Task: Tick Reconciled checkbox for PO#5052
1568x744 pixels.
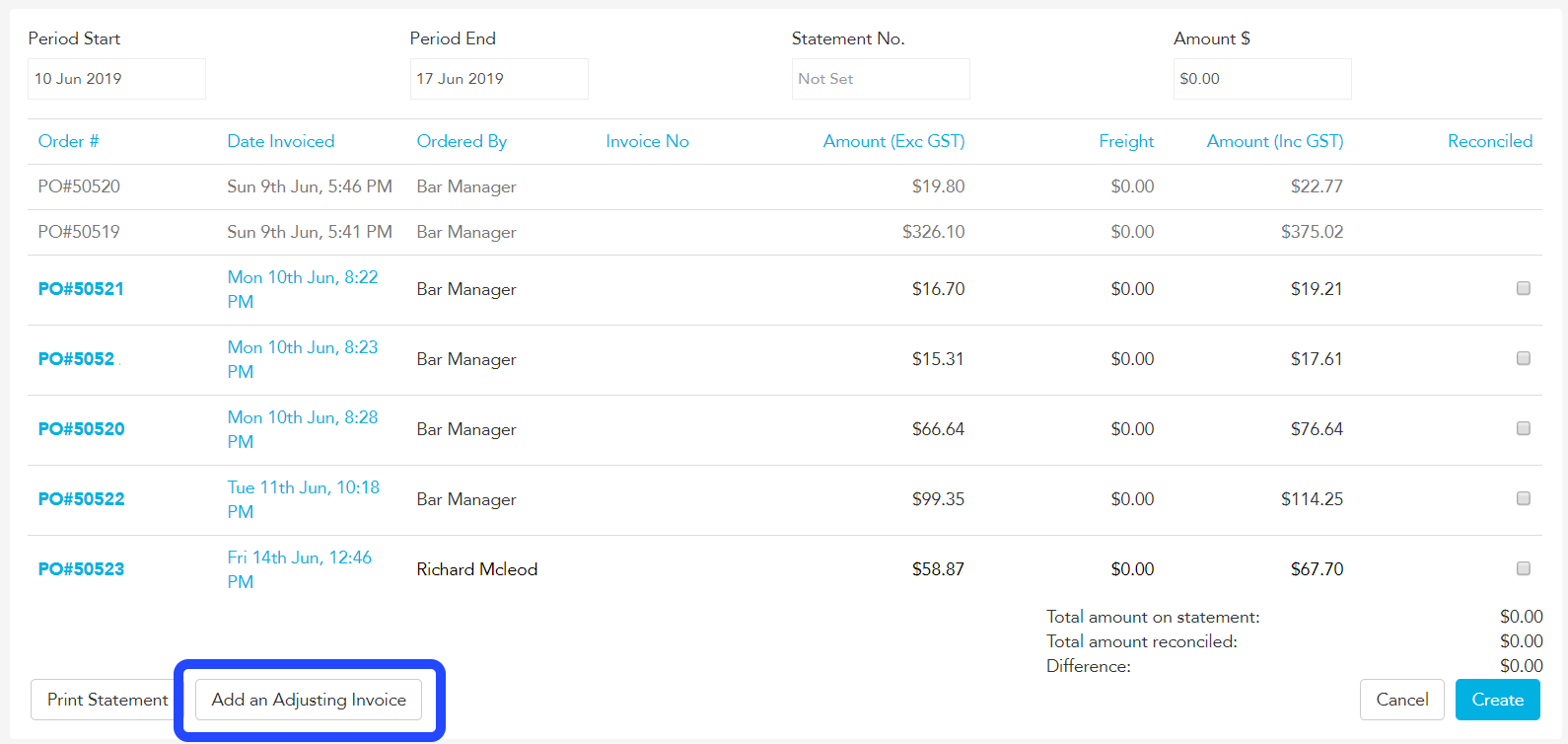Action: tap(1523, 358)
